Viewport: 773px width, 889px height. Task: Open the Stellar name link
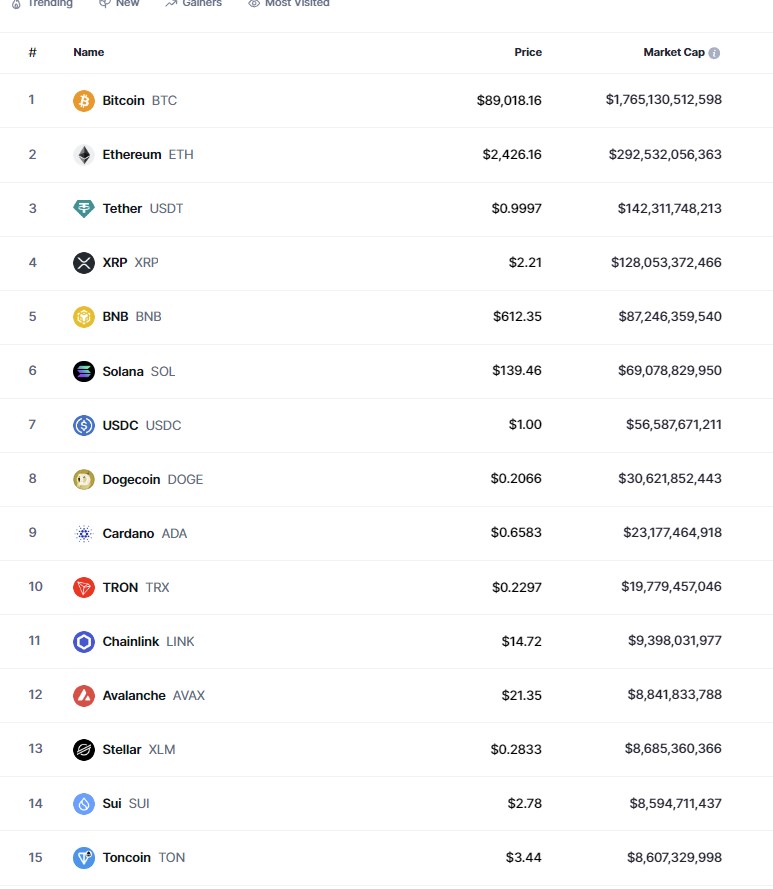(122, 749)
